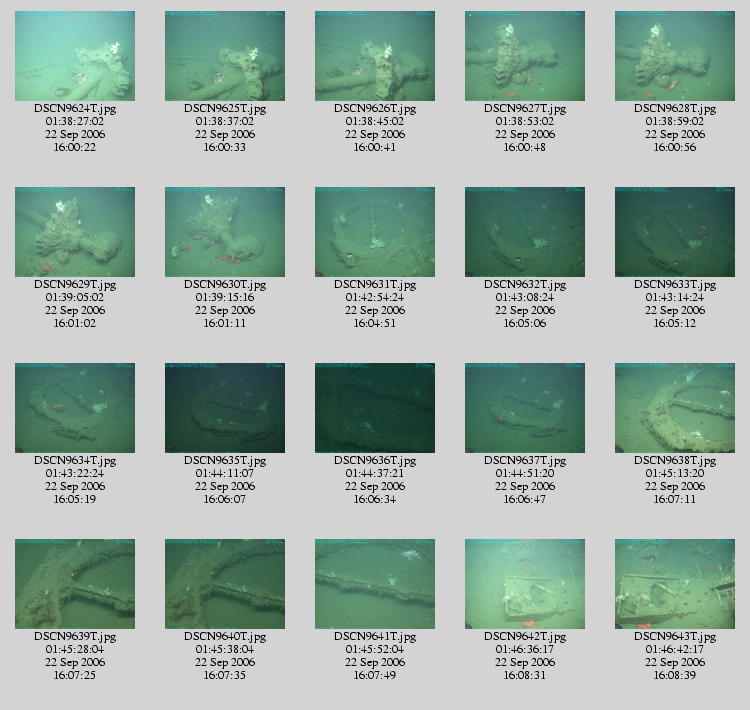
Task: Open the last thumbnail DSCN9643T.jpg
Action: click(x=674, y=584)
